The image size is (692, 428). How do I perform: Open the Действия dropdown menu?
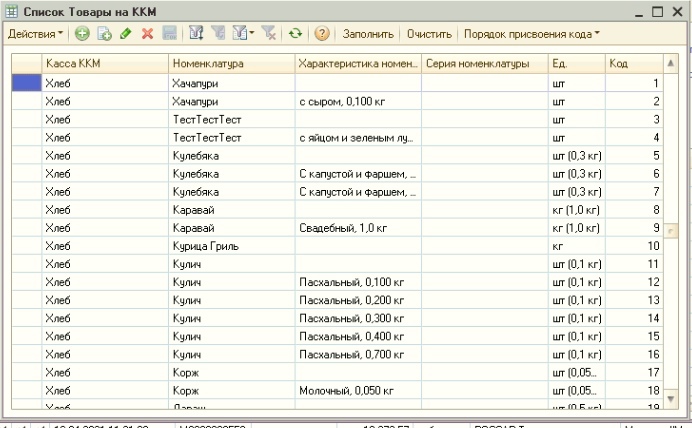[35, 34]
